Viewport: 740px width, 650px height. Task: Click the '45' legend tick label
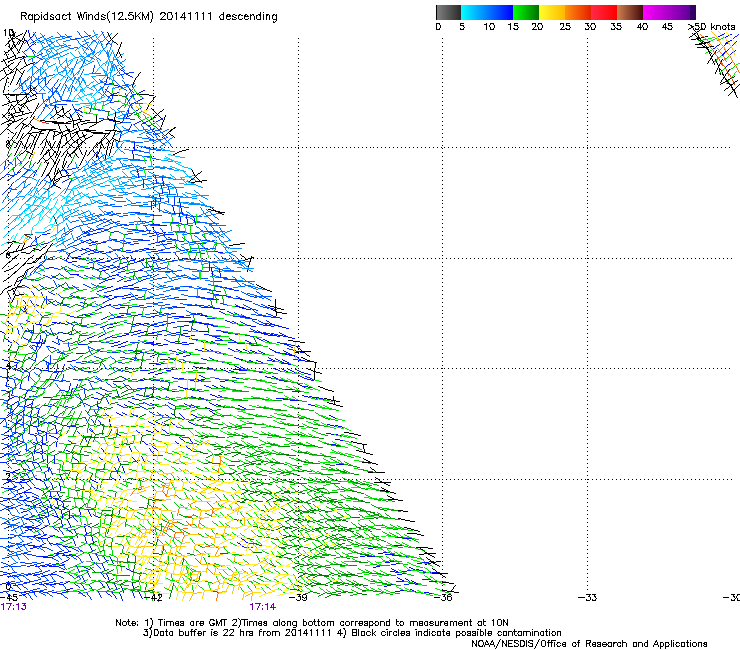(667, 27)
